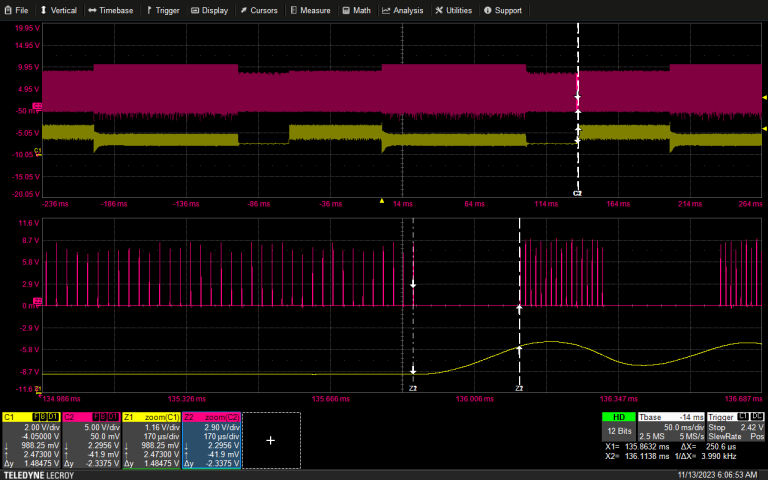This screenshot has height=480, width=768.
Task: Click the Measure menu icon
Action: (x=294, y=10)
